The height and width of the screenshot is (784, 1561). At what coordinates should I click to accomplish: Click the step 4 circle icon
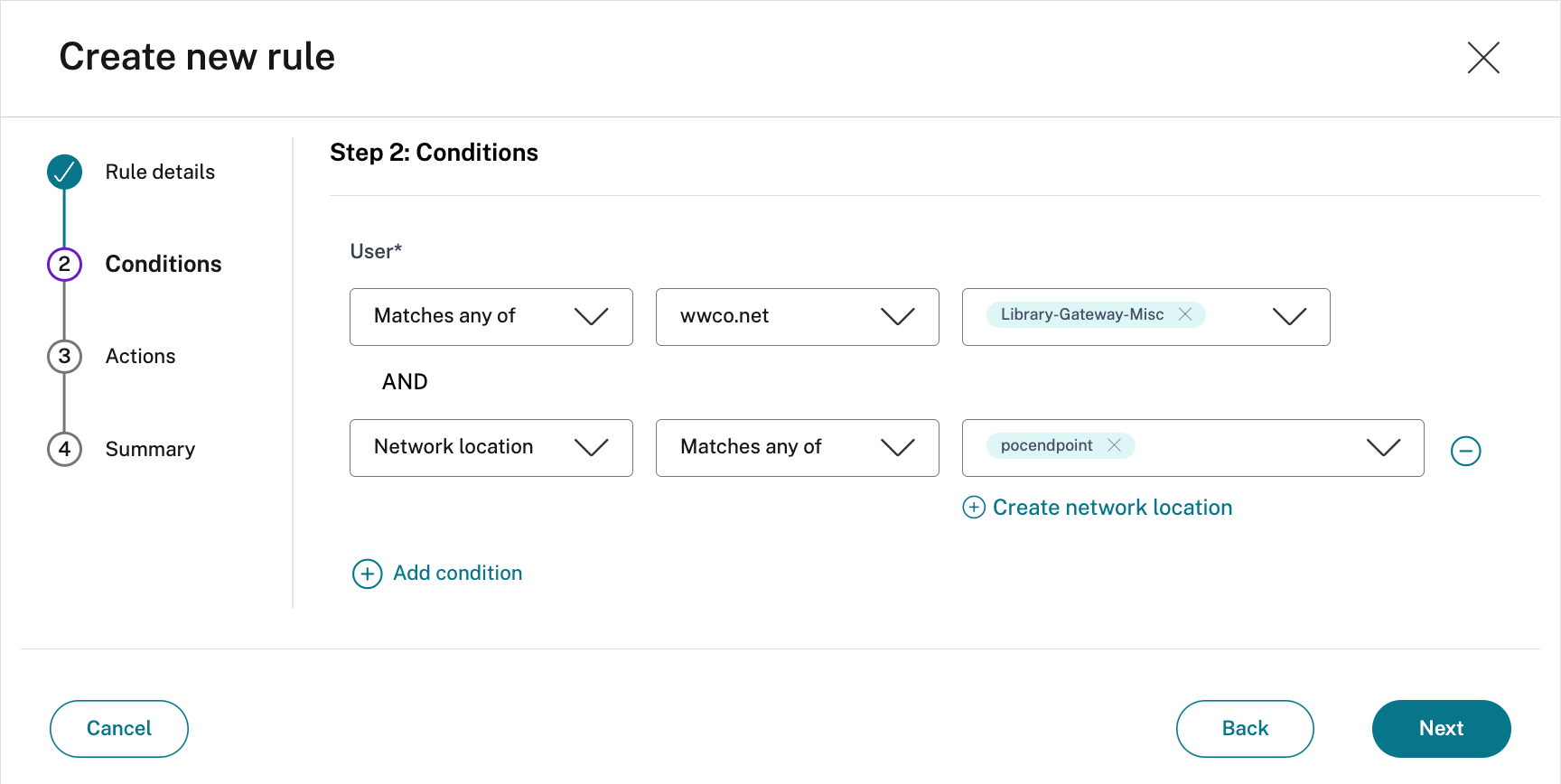pos(64,449)
